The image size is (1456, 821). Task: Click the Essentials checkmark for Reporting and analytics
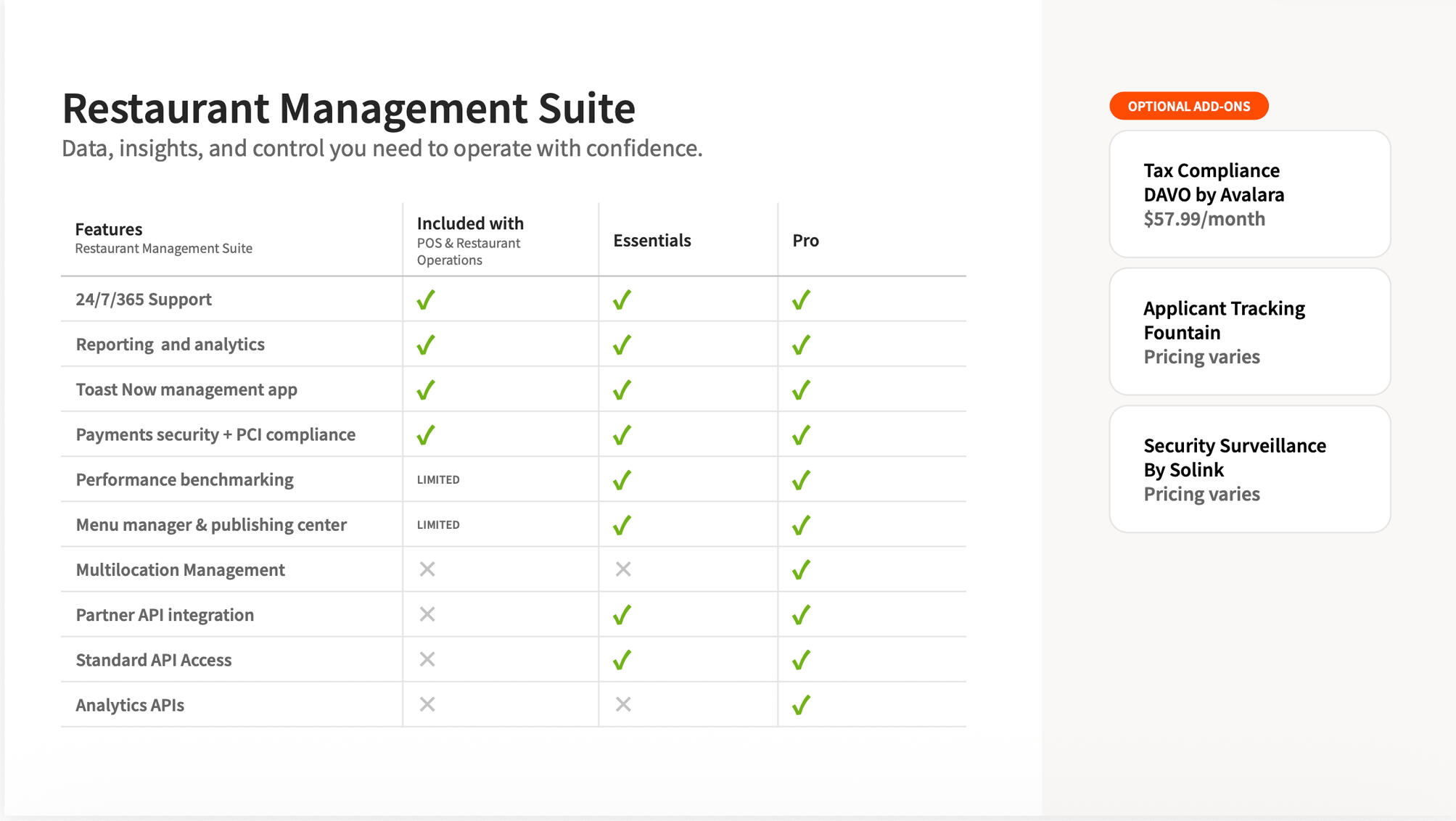(622, 345)
